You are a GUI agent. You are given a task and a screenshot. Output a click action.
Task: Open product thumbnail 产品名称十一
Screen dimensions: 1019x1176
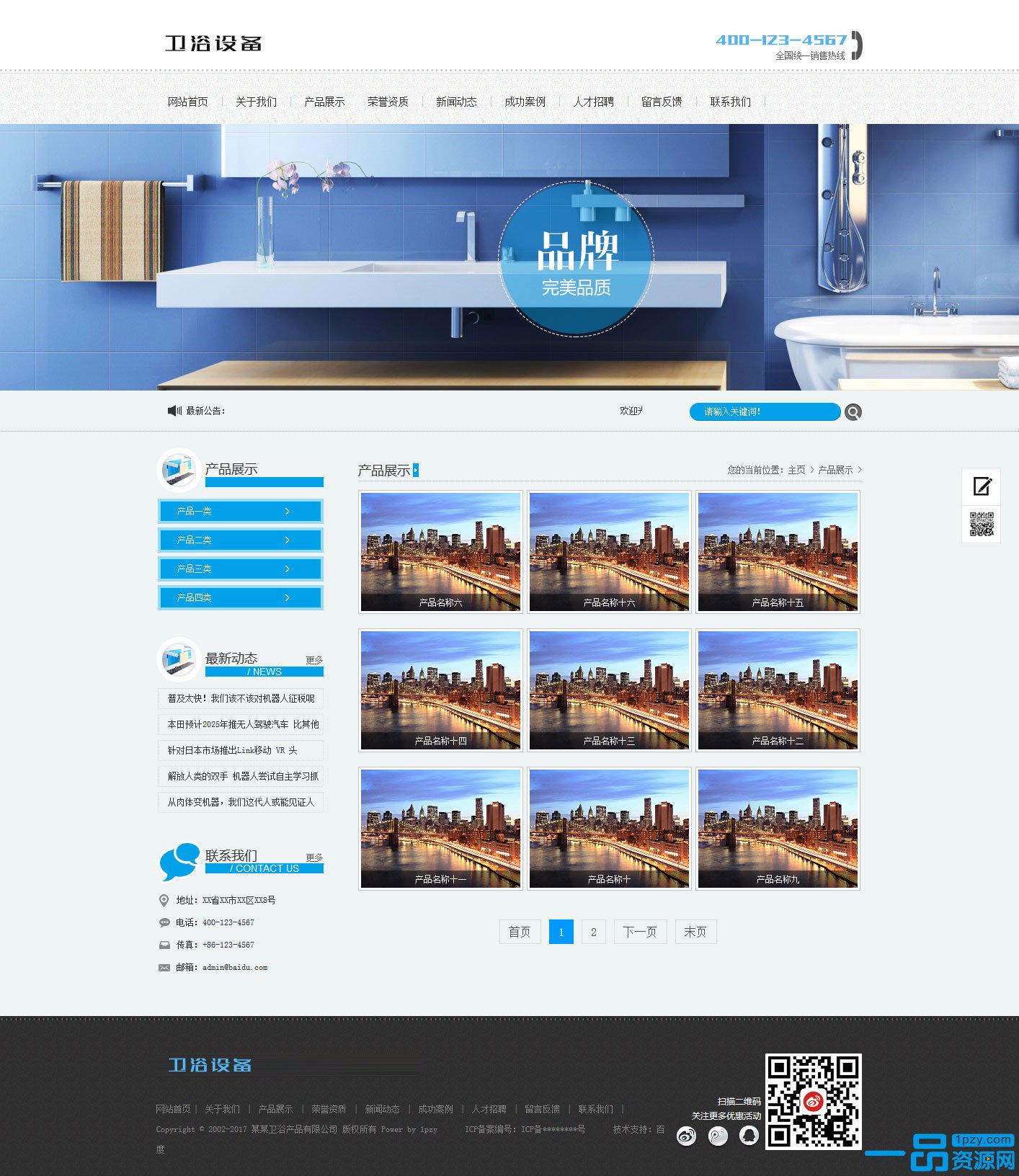(440, 829)
